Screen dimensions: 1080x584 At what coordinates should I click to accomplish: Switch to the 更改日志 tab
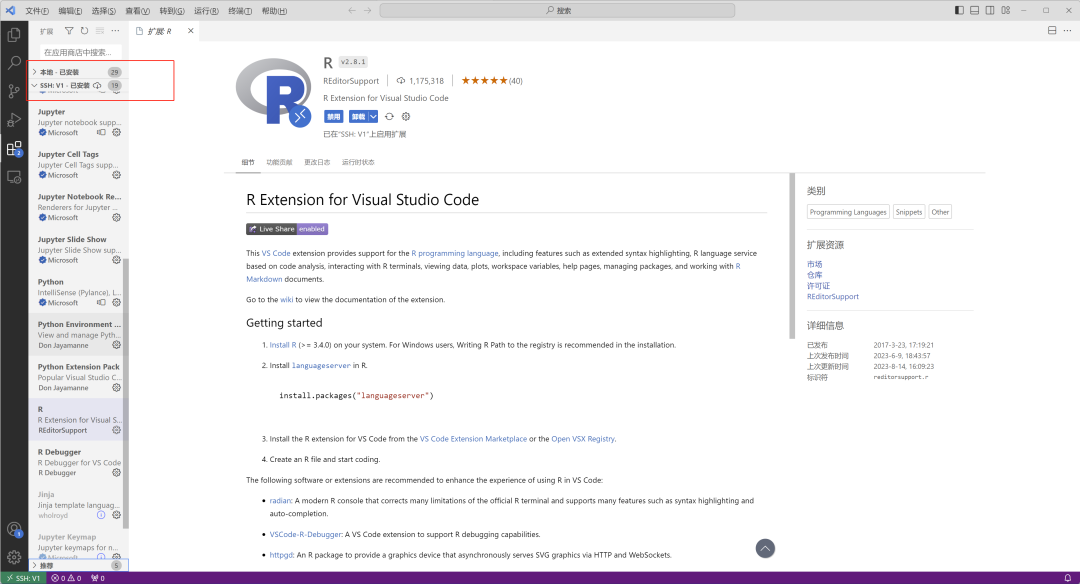317,163
